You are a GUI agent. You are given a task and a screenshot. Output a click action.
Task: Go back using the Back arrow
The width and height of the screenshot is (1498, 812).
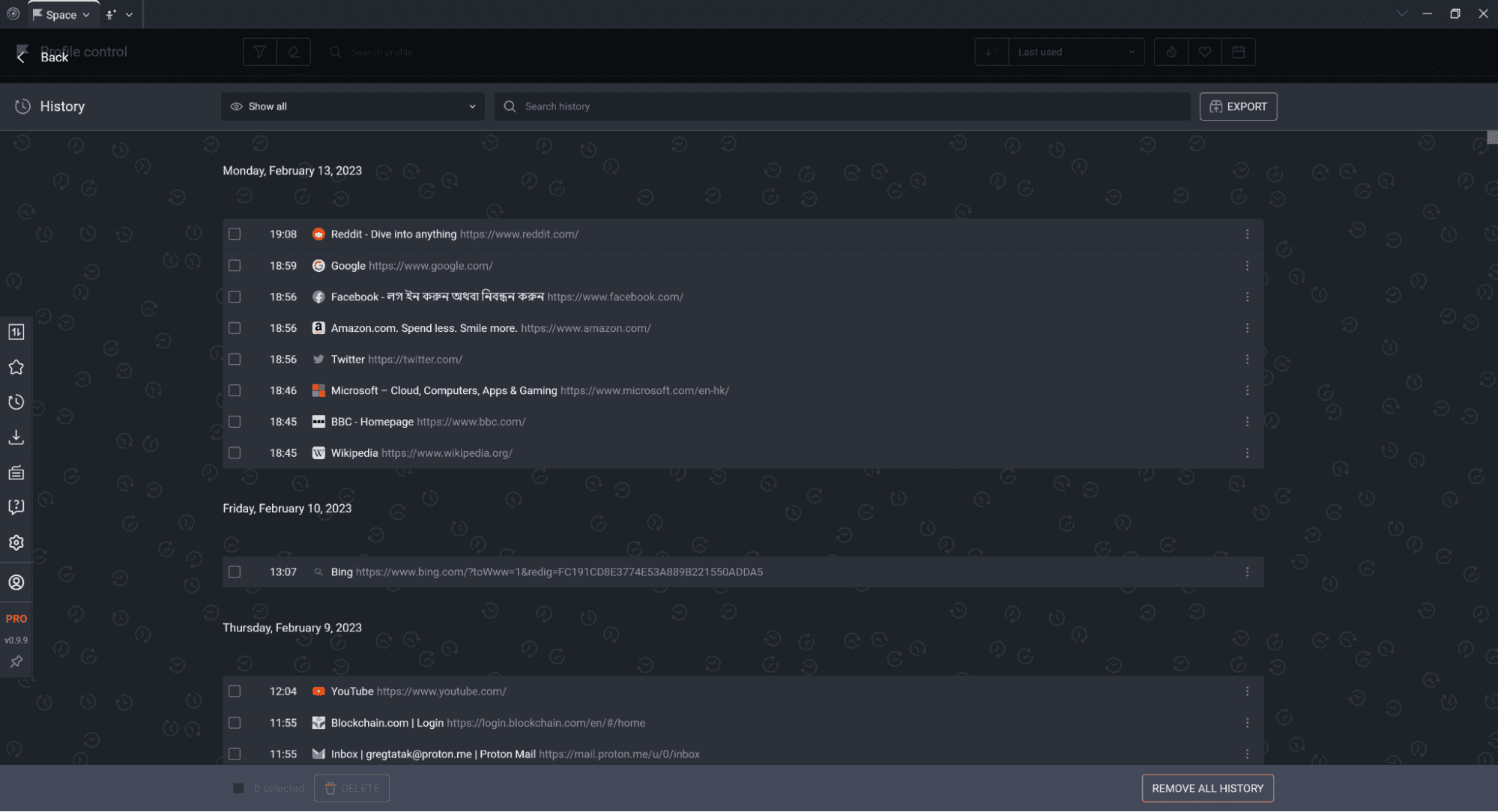pyautogui.click(x=22, y=57)
